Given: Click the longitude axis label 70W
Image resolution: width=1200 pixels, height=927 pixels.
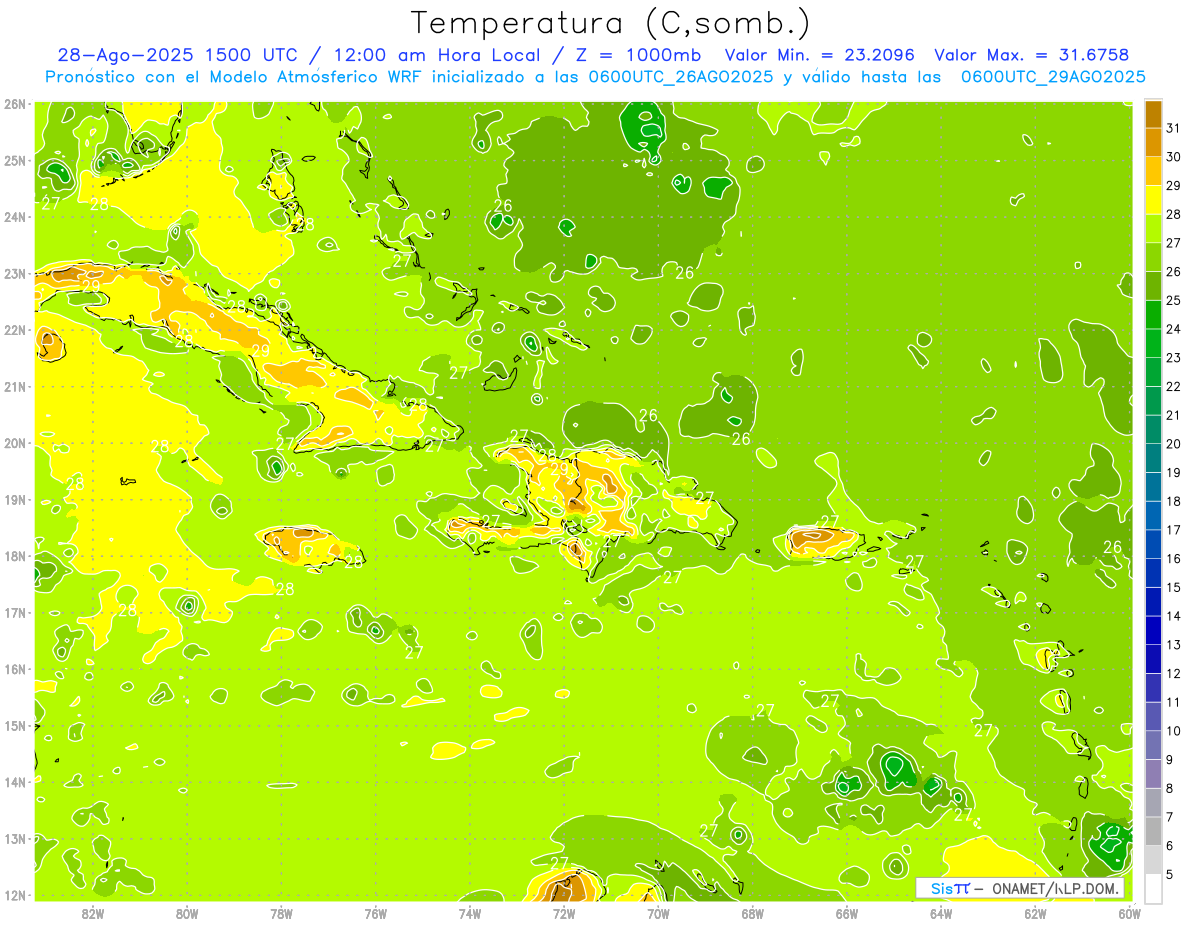Looking at the screenshot, I should click(x=658, y=913).
